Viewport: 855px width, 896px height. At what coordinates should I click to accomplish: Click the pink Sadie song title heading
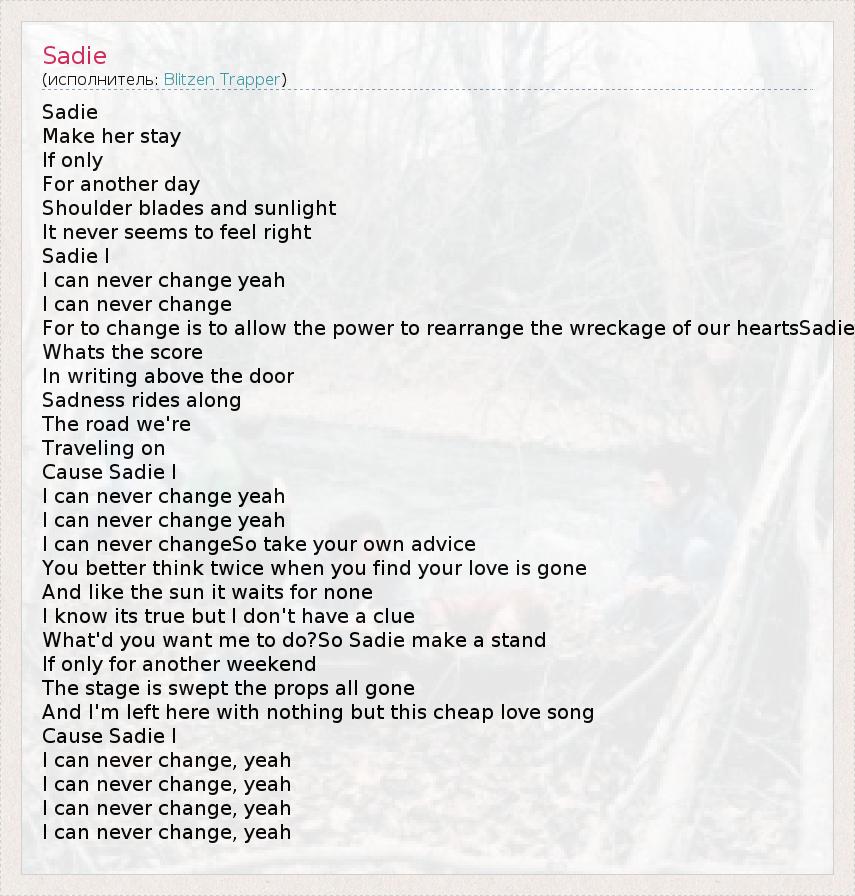pyautogui.click(x=74, y=56)
